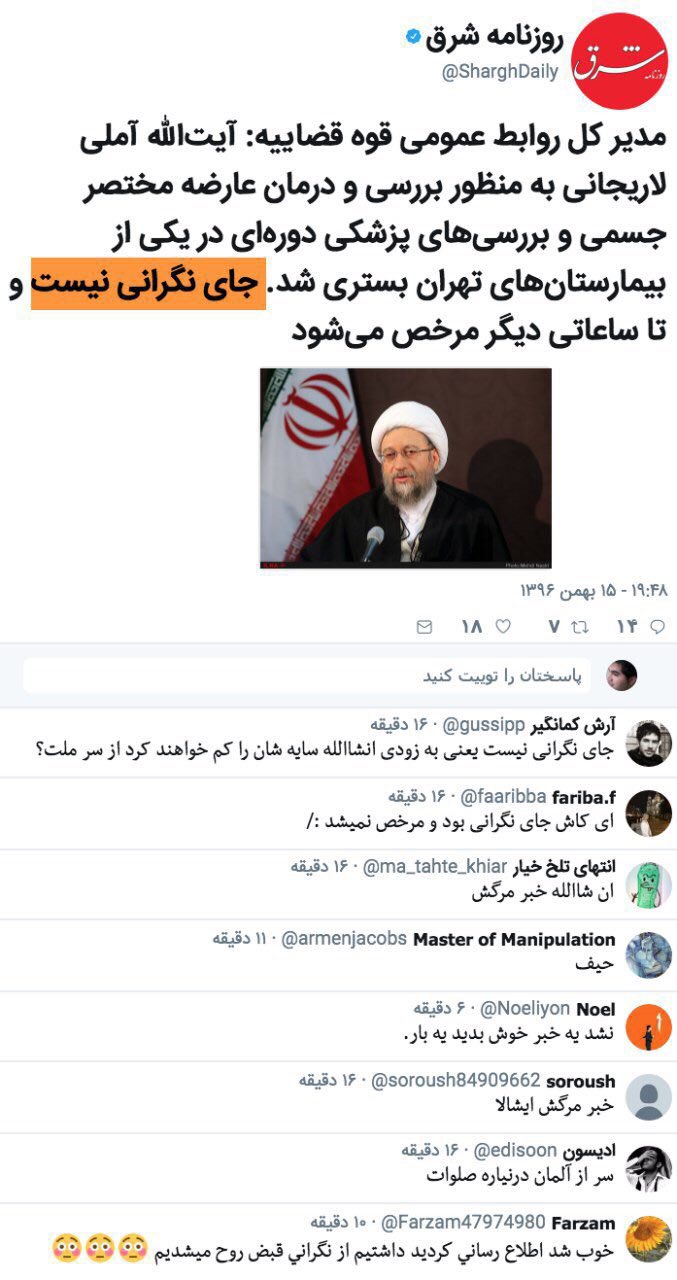Click the envelope direct message icon
This screenshot has height=1280, width=677.
coord(424,627)
